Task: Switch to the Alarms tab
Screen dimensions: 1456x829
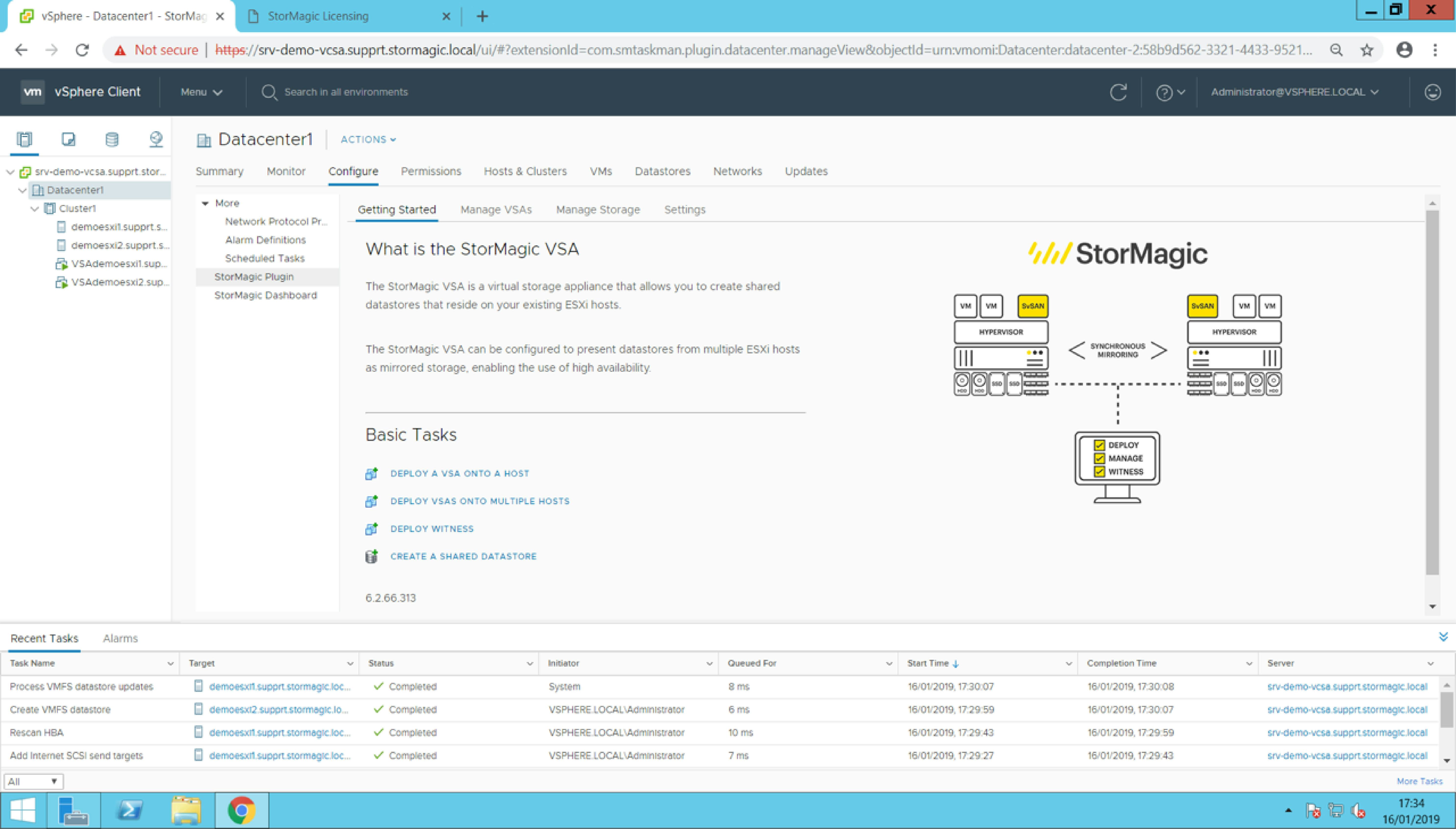Action: click(x=120, y=638)
